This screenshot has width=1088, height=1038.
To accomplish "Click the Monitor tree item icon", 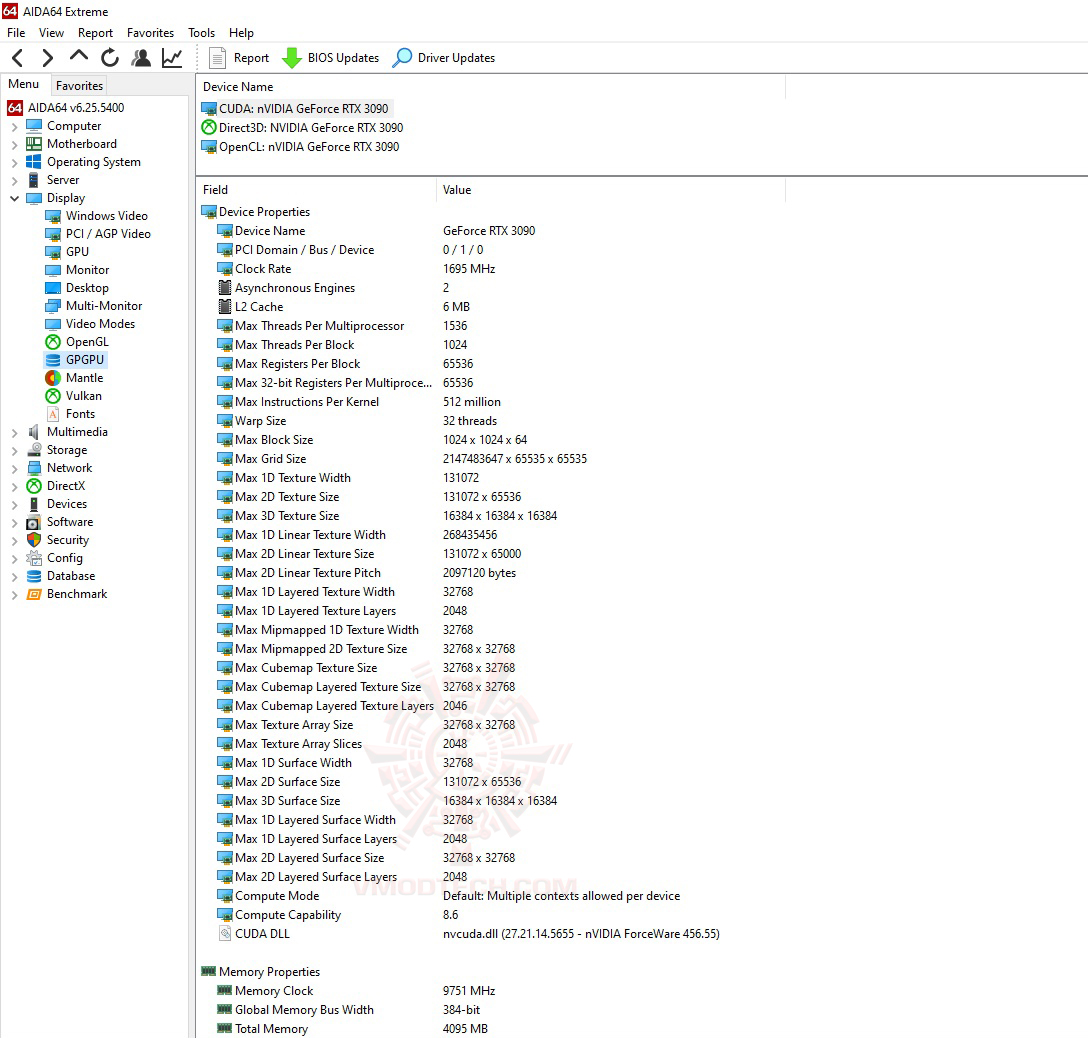I will [x=53, y=270].
